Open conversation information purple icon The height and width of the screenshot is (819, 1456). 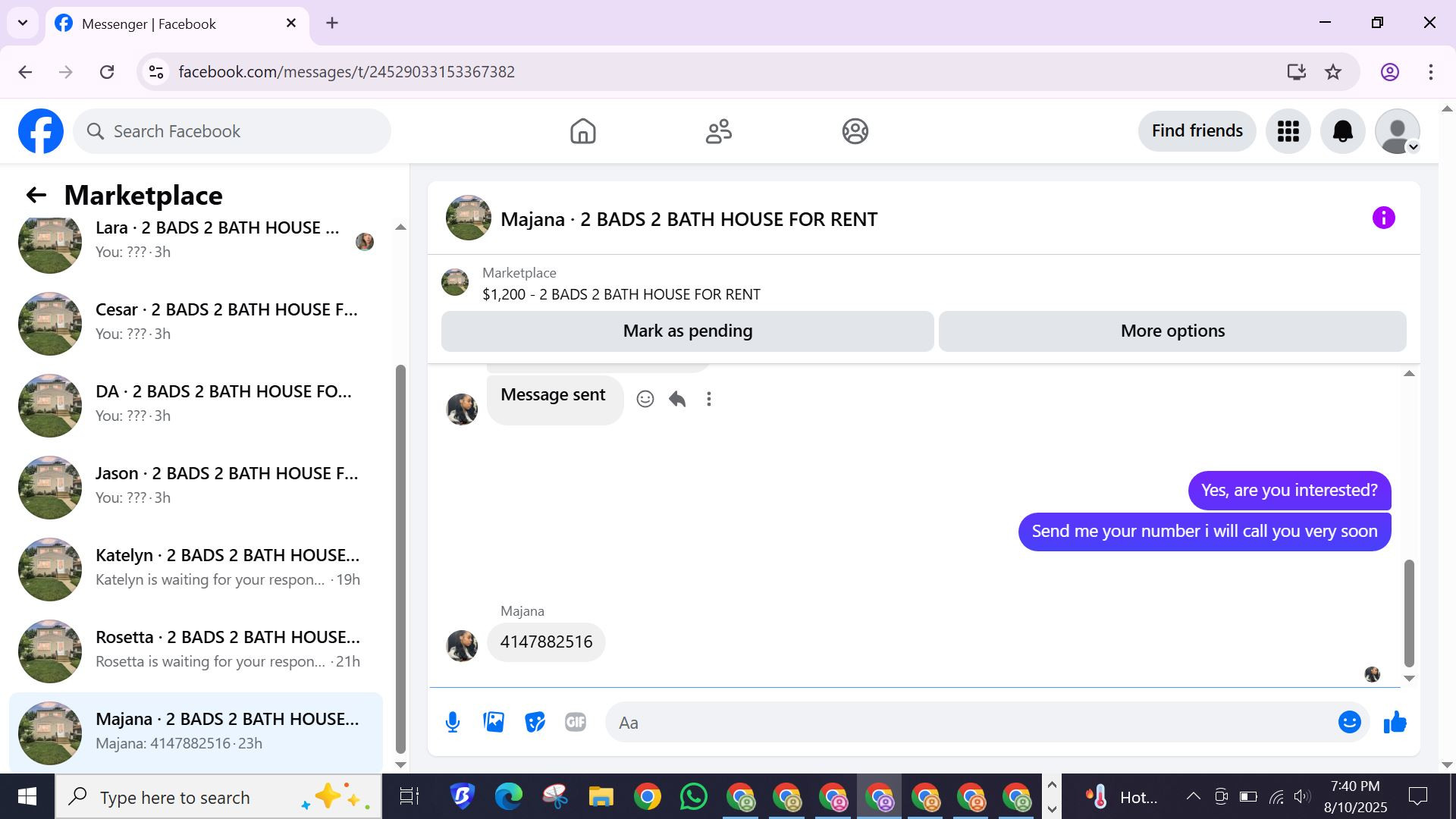click(1383, 218)
